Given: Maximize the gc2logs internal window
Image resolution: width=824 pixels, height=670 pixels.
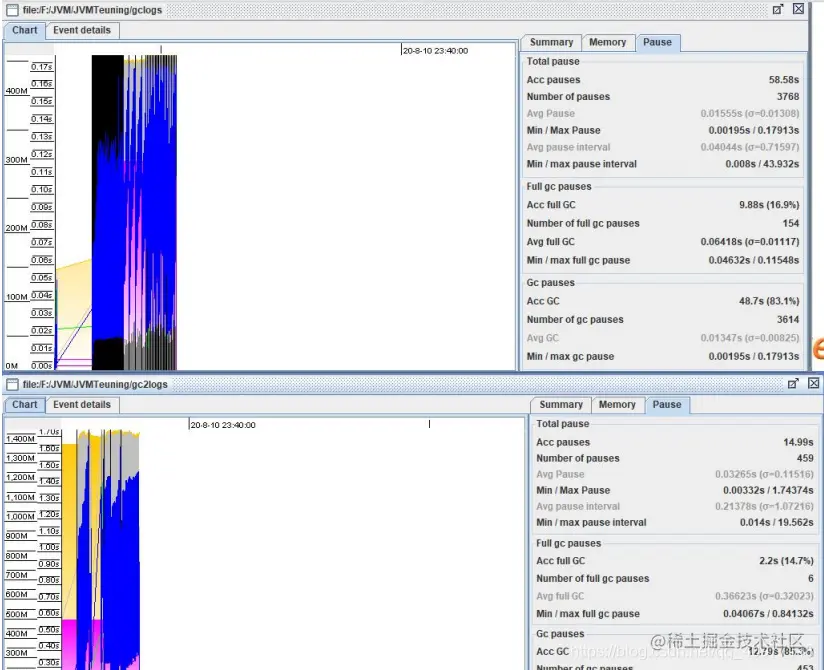Looking at the screenshot, I should point(793,384).
